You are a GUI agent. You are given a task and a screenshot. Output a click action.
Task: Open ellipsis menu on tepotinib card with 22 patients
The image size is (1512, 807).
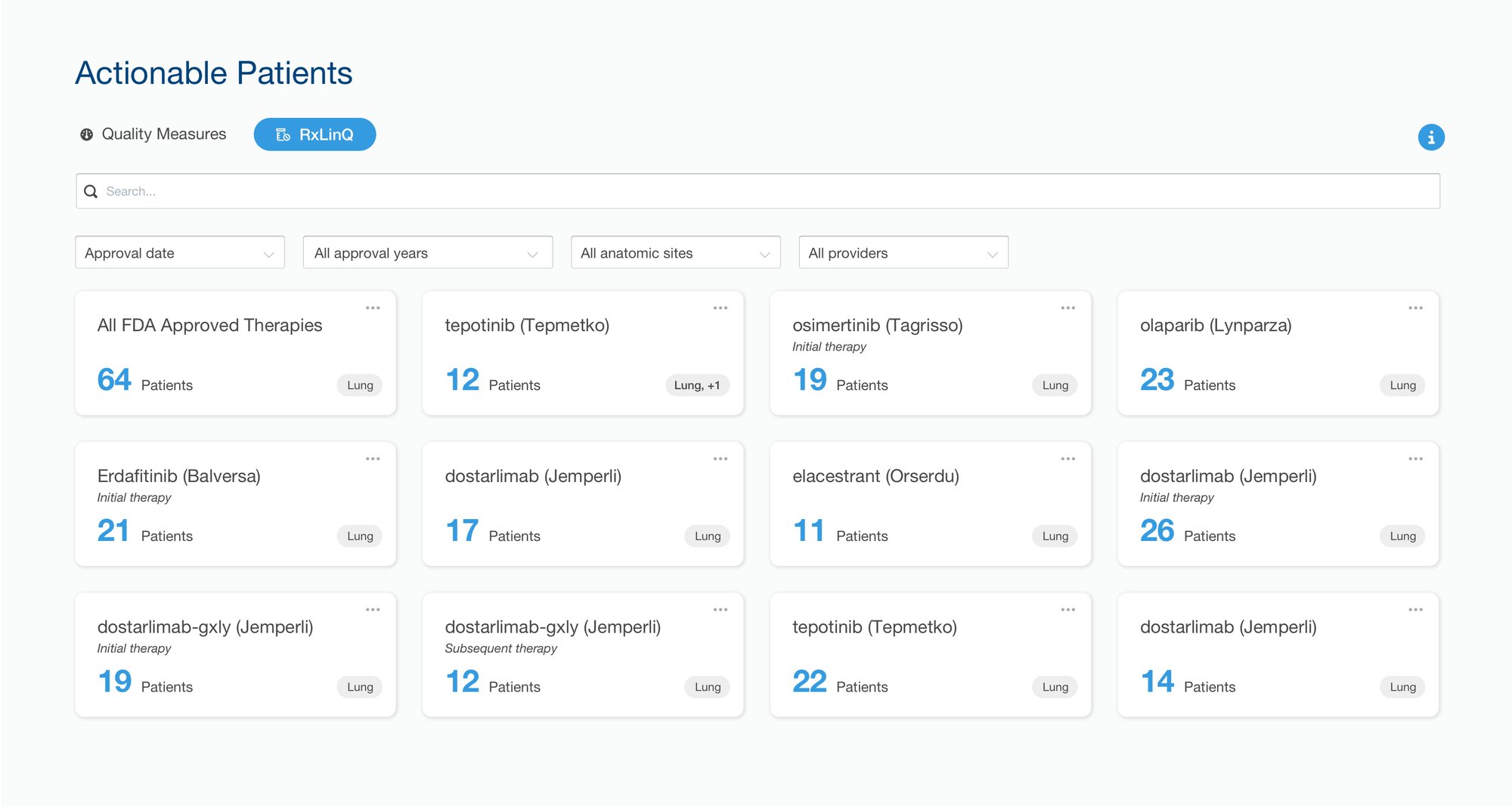click(x=1067, y=609)
